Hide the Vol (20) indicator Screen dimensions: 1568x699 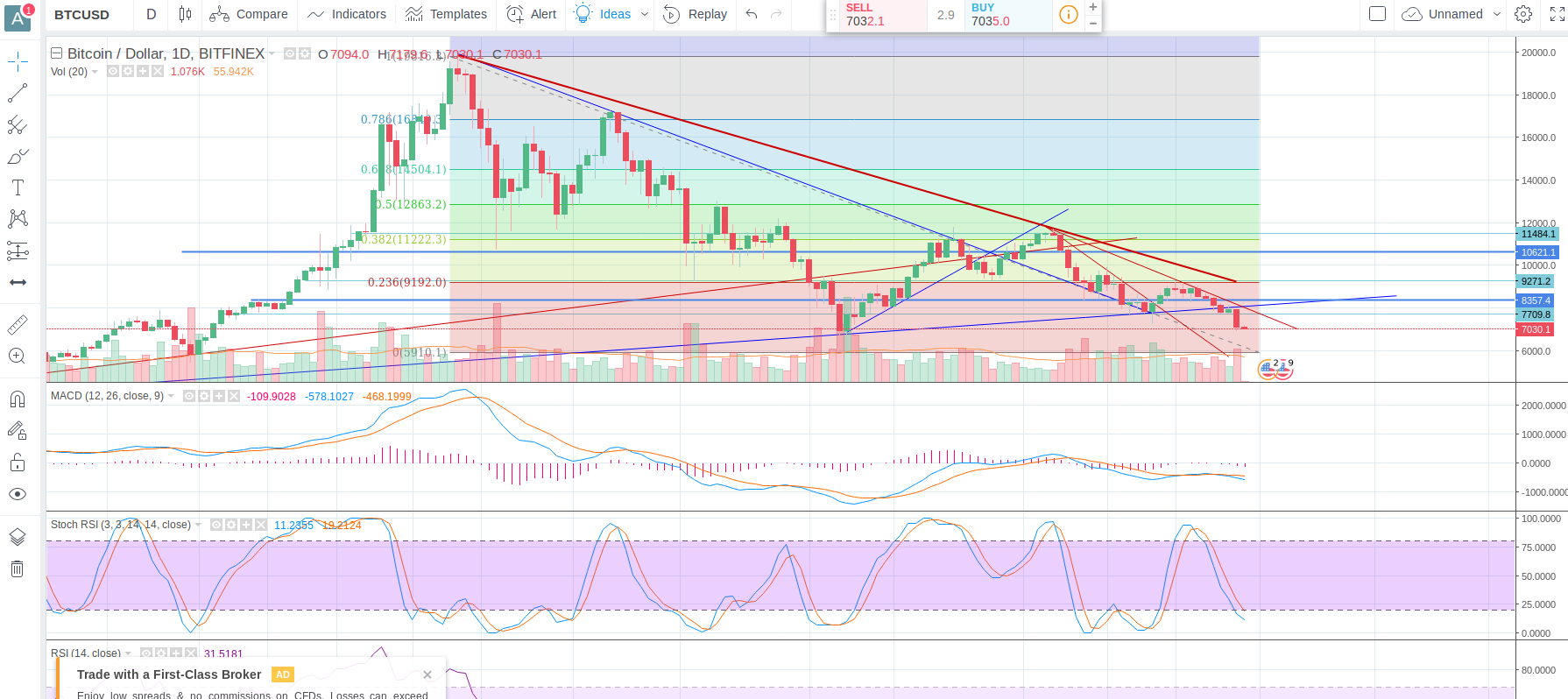113,71
